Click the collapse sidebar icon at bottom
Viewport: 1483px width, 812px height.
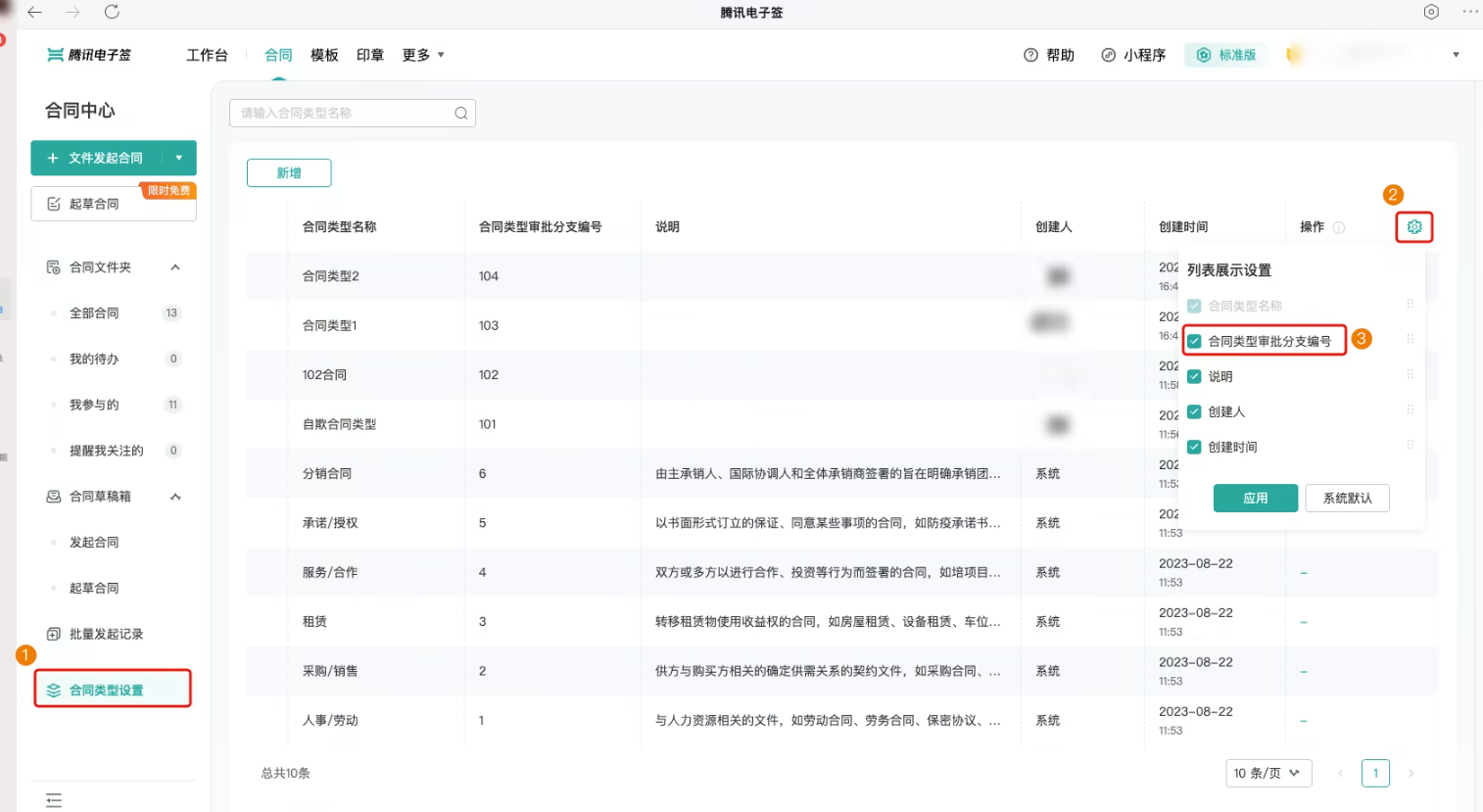point(54,800)
